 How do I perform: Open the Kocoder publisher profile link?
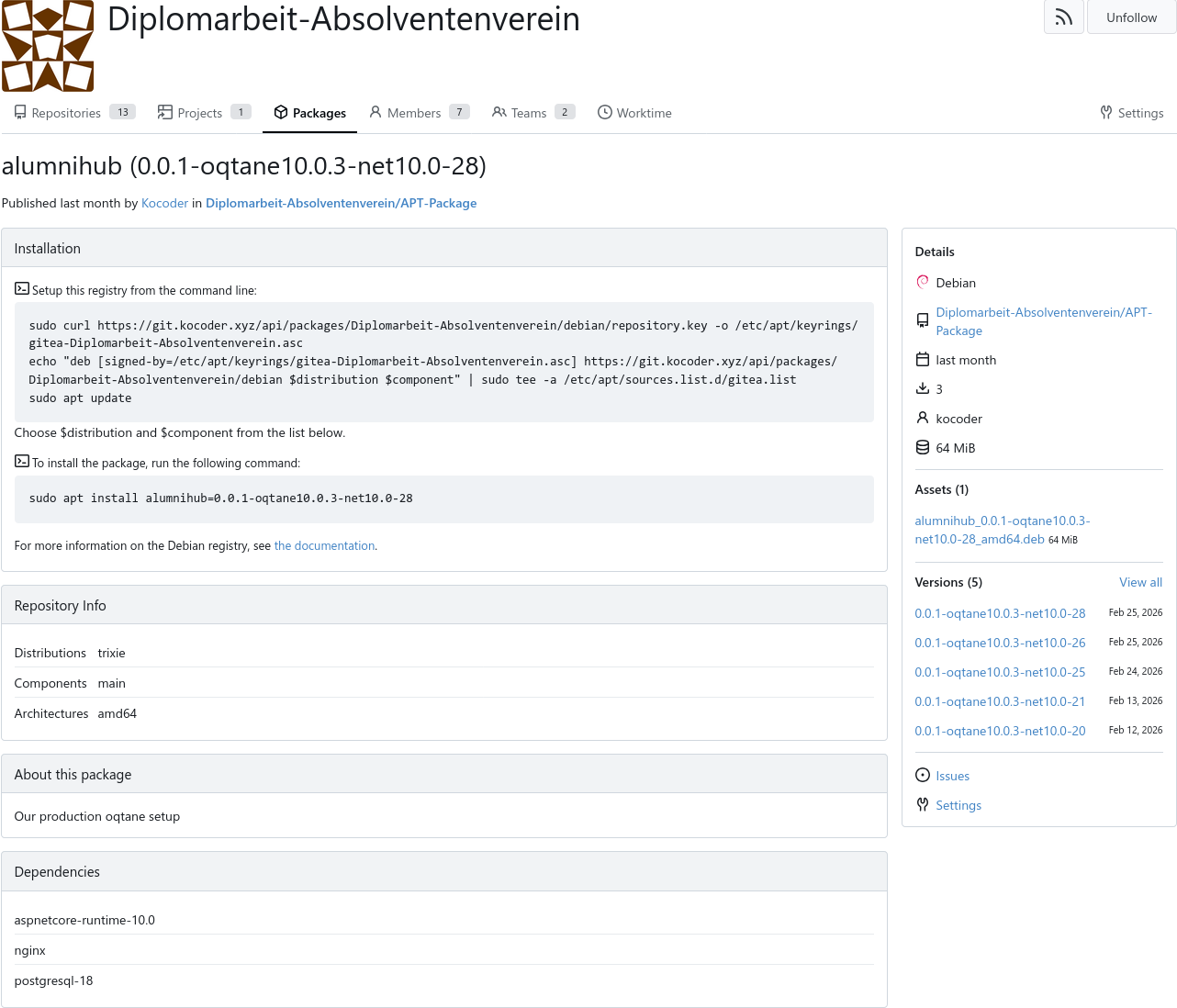click(x=164, y=203)
